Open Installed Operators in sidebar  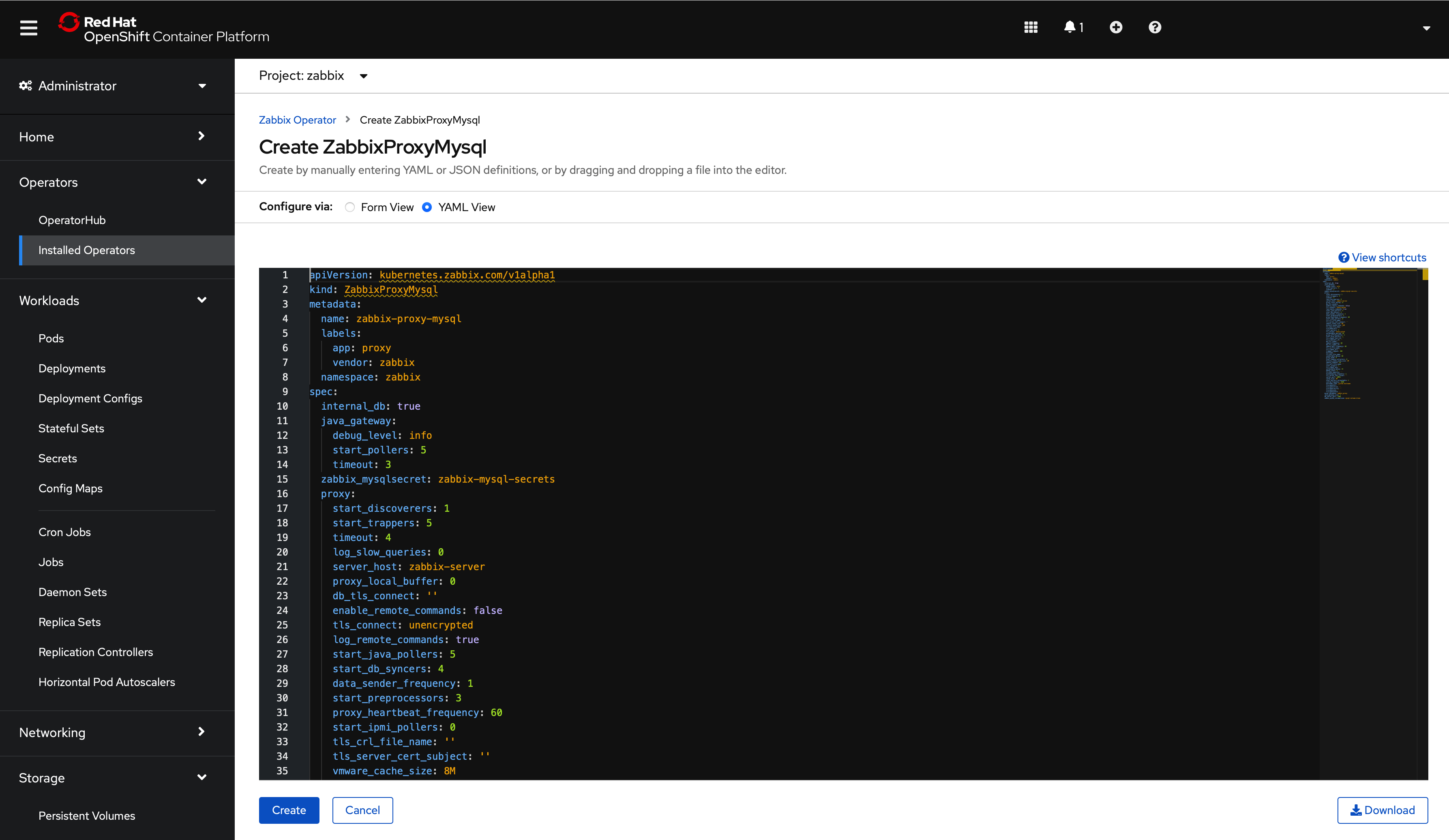point(86,250)
